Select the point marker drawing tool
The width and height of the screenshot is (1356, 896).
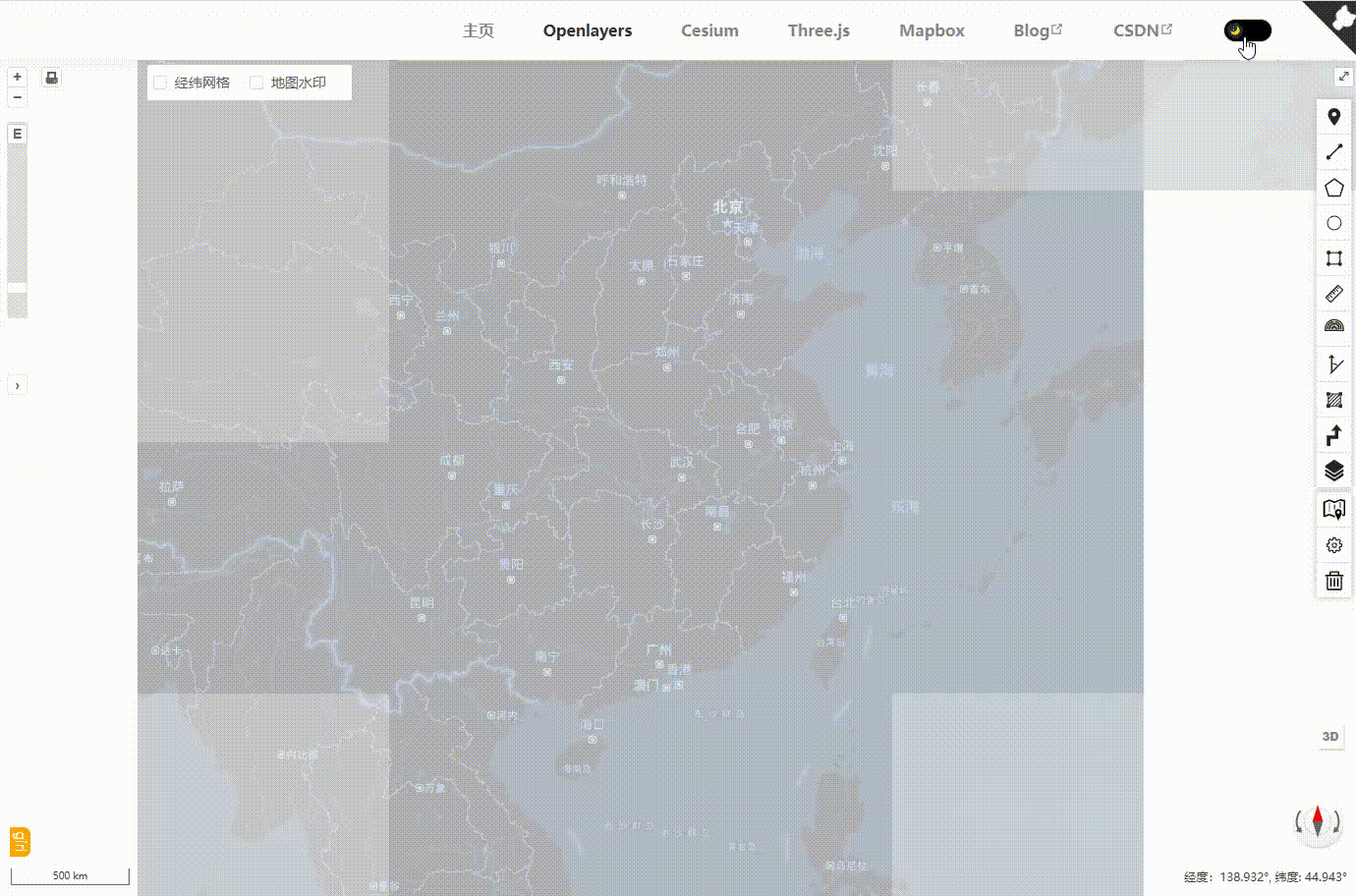click(1333, 116)
